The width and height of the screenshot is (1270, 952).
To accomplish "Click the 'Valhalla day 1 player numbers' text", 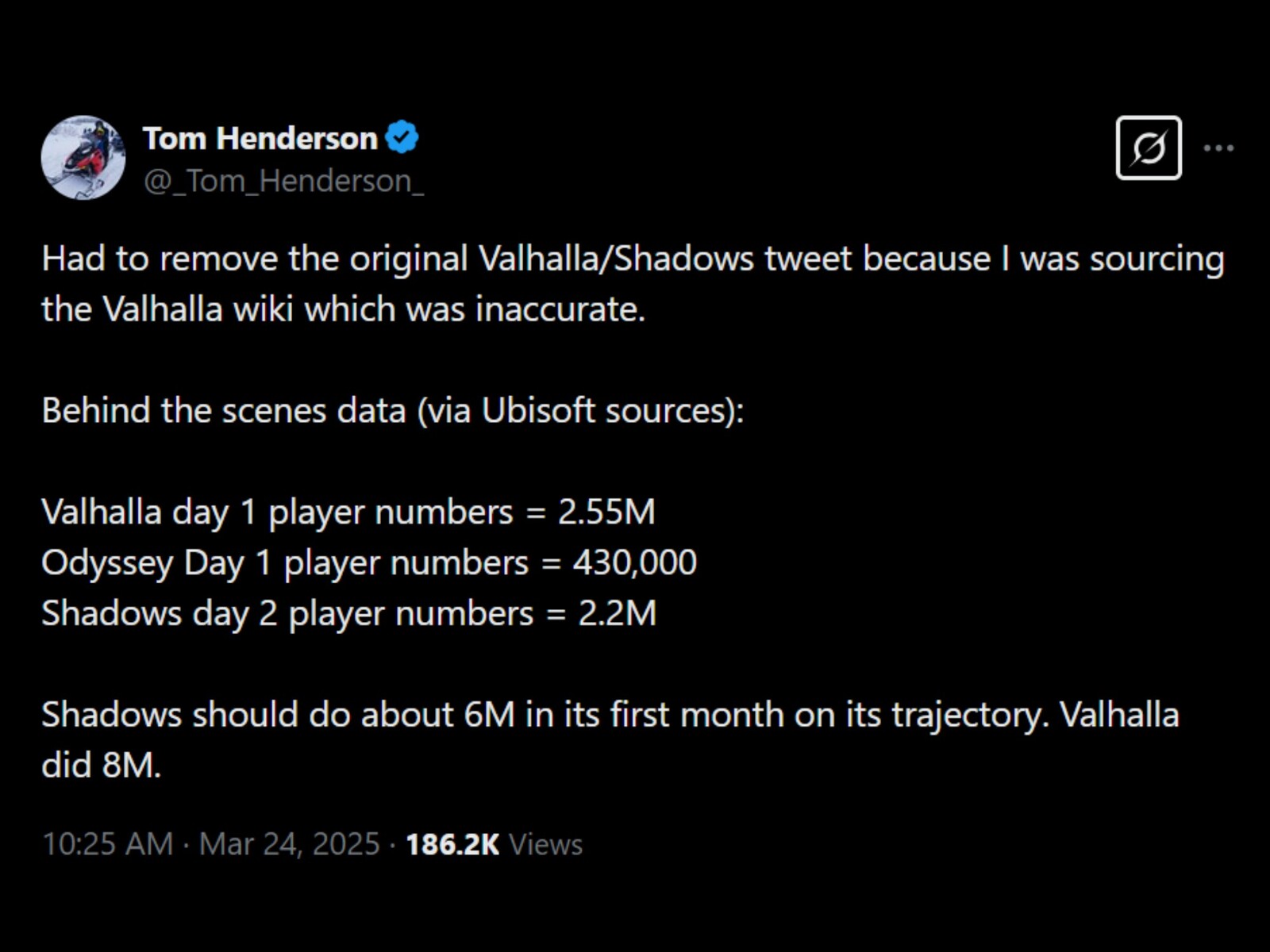I will pos(277,512).
